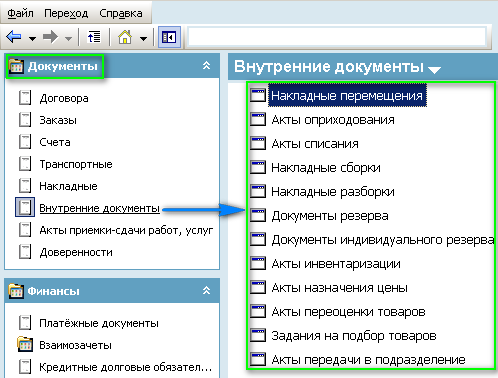Open the Forward history dropdown arrow
This screenshot has width=498, height=378.
pos(68,39)
